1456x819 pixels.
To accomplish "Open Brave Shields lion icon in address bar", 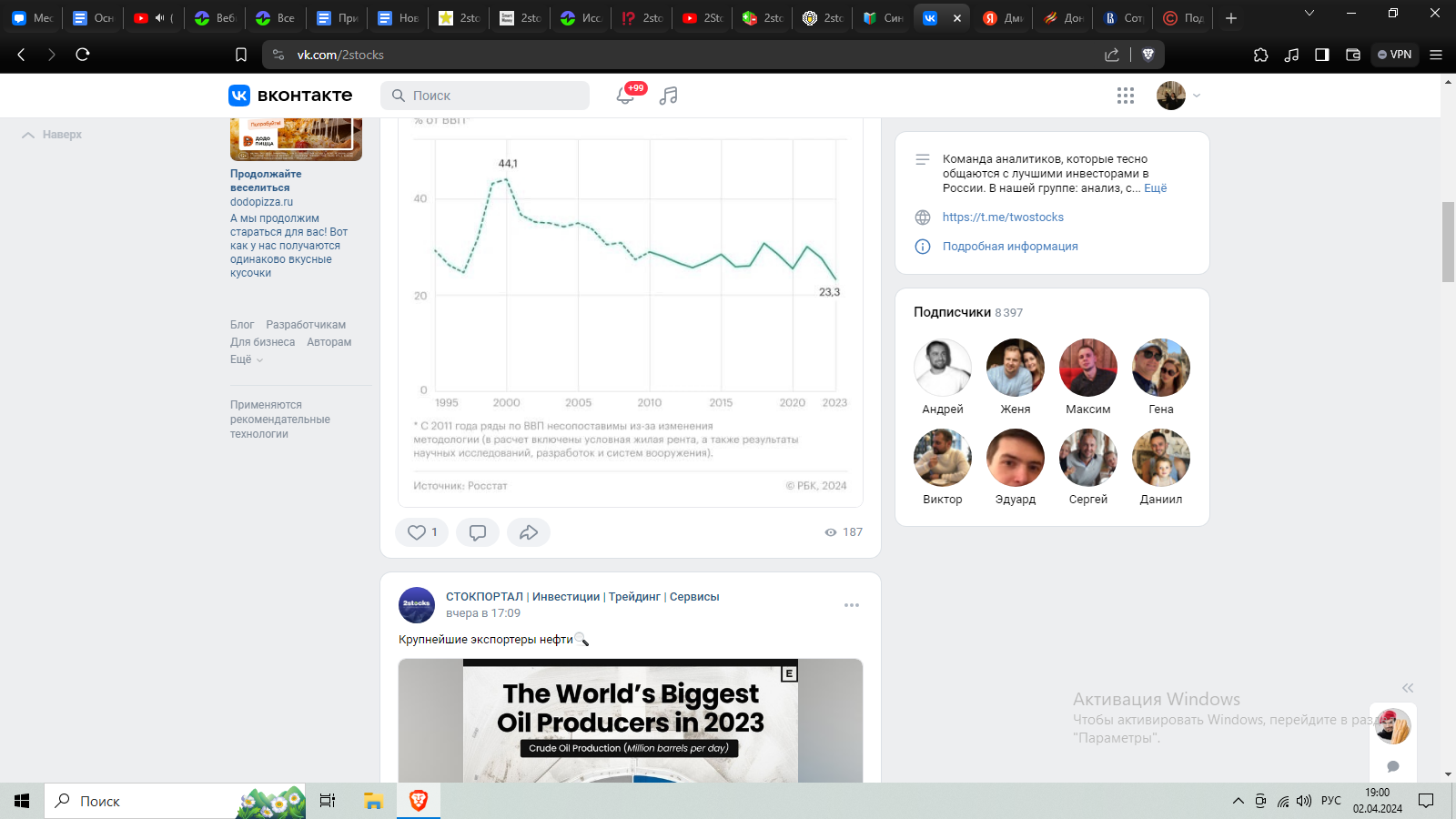I will pyautogui.click(x=1148, y=55).
